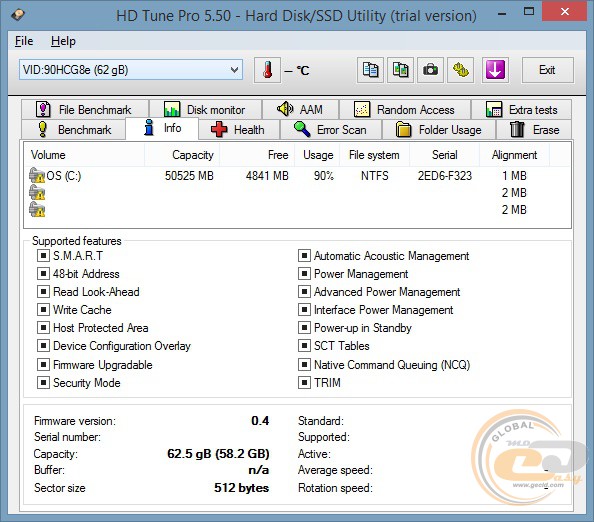Sort by the File system column header
The width and height of the screenshot is (594, 522).
pyautogui.click(x=374, y=155)
